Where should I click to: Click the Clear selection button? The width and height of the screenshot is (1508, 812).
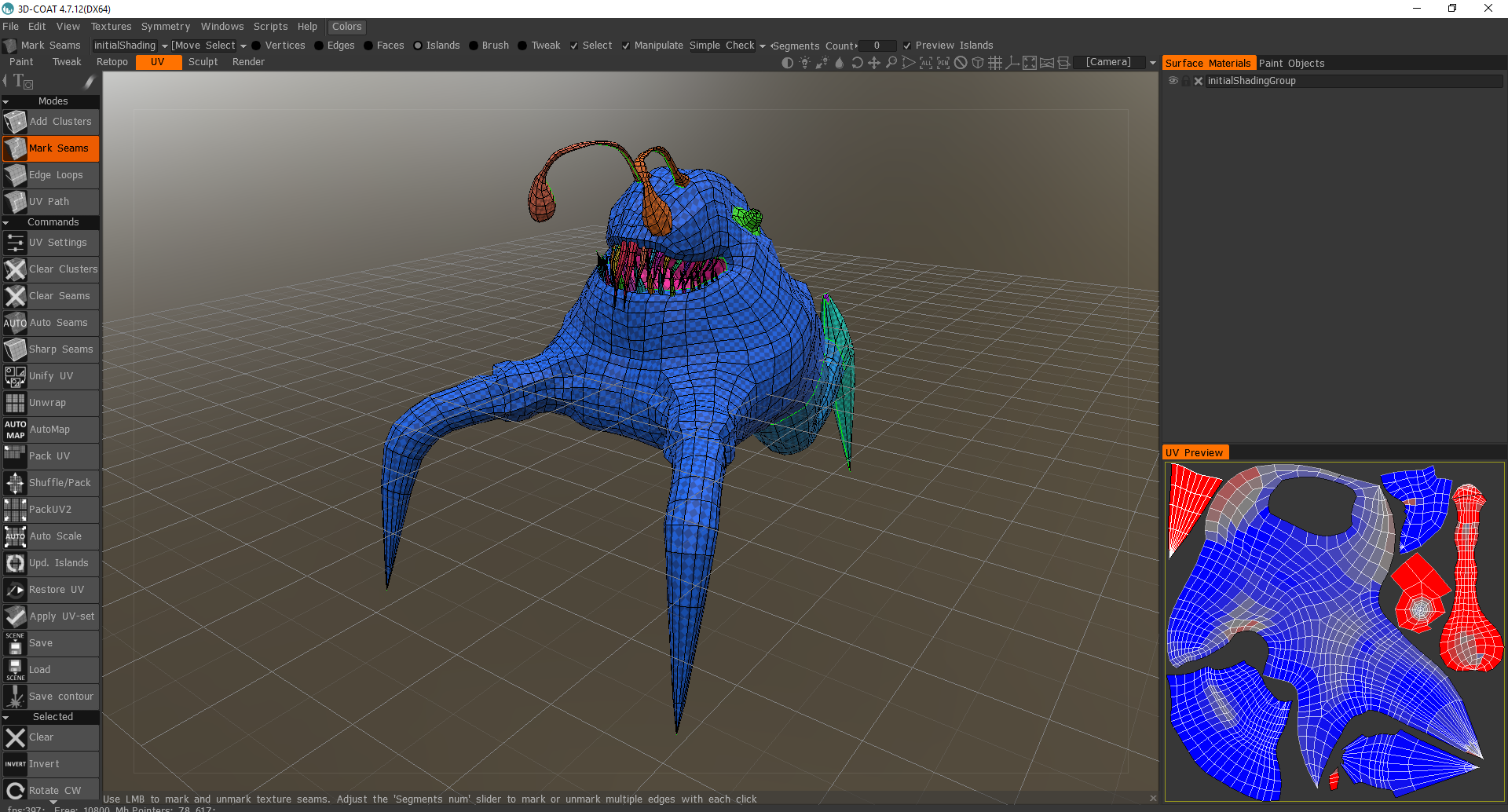click(x=50, y=737)
